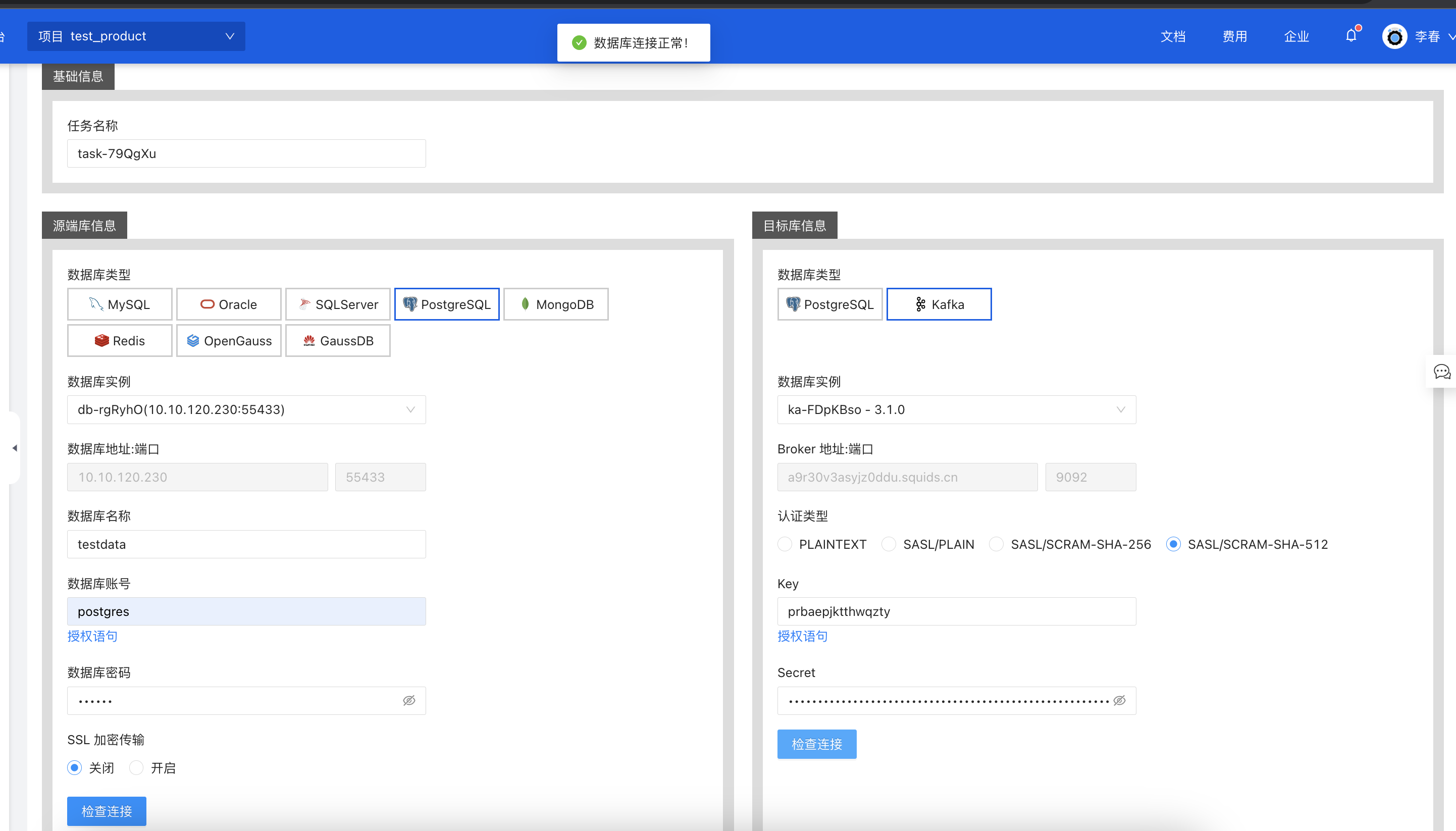
Task: Choose Oracle source database type
Action: 228,304
